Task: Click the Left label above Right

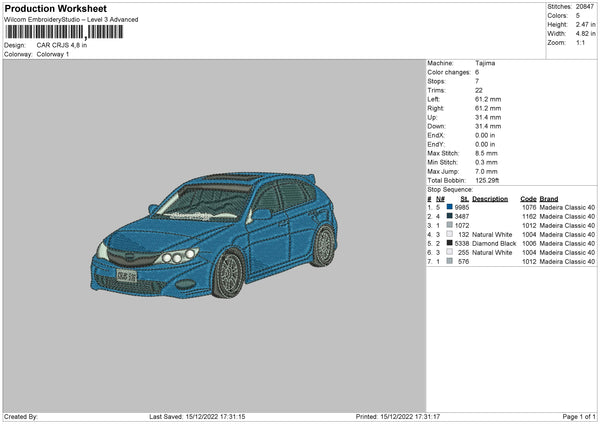Action: point(433,99)
